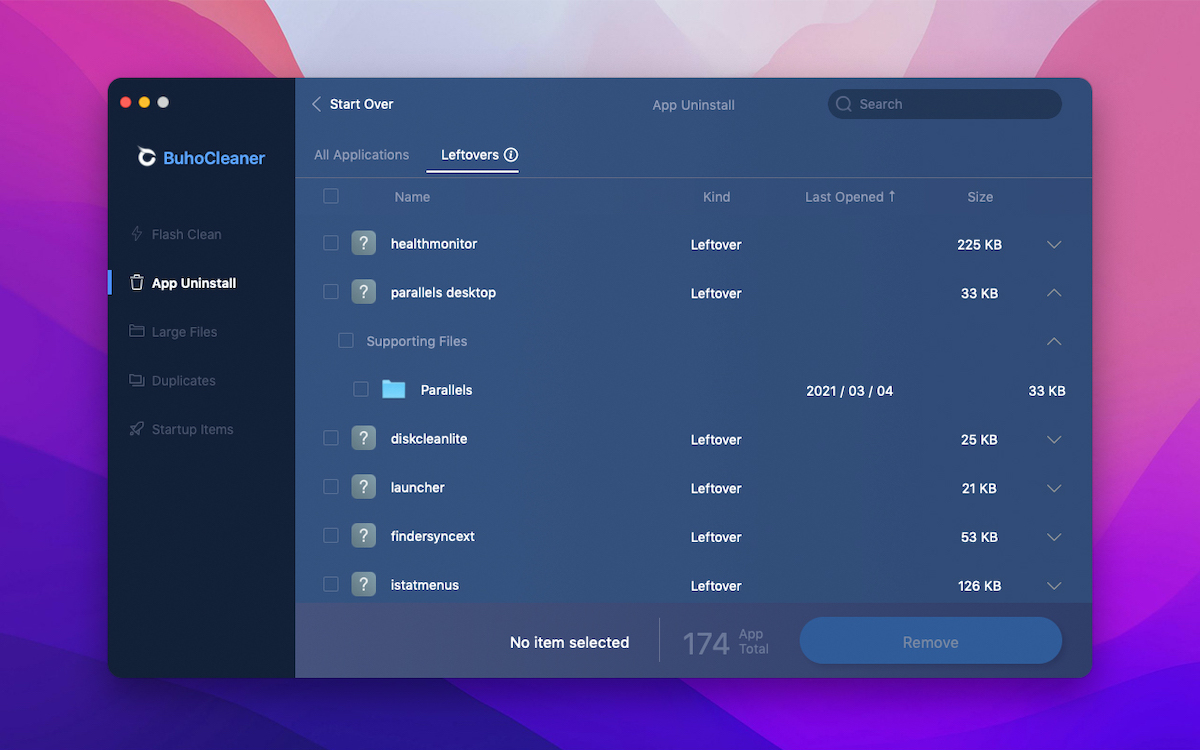This screenshot has width=1200, height=750.
Task: Check the diskcleanlite checkbox
Action: point(331,438)
